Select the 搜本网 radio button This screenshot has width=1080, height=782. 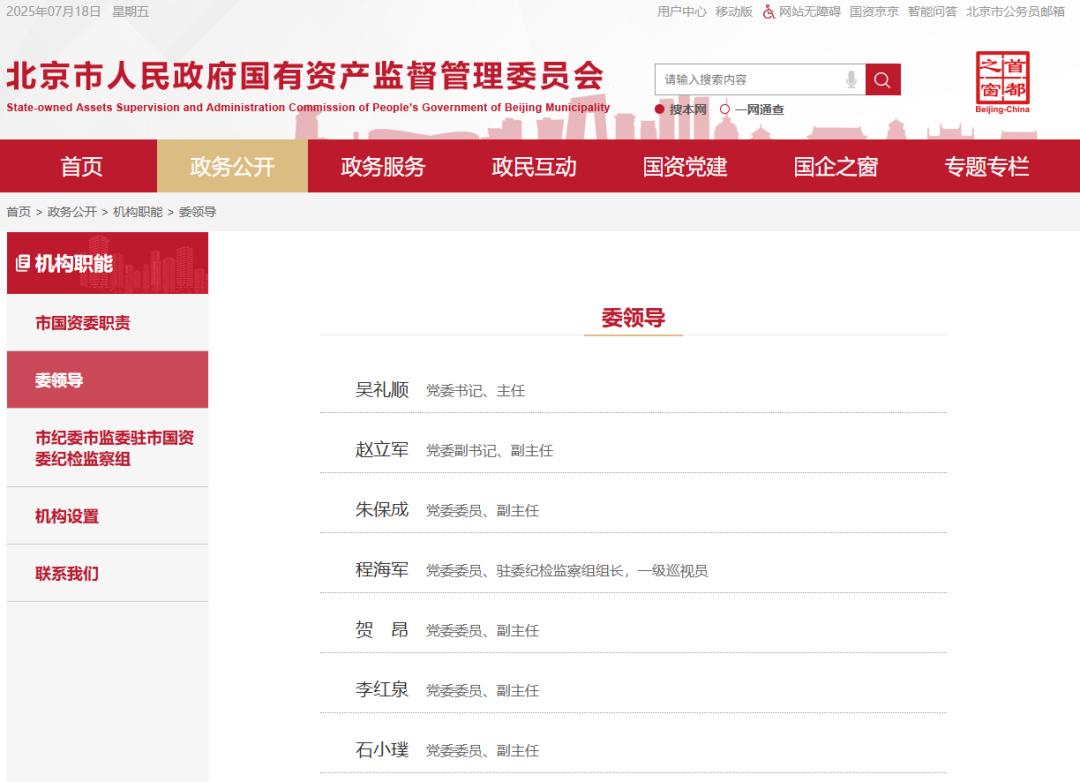coord(659,110)
